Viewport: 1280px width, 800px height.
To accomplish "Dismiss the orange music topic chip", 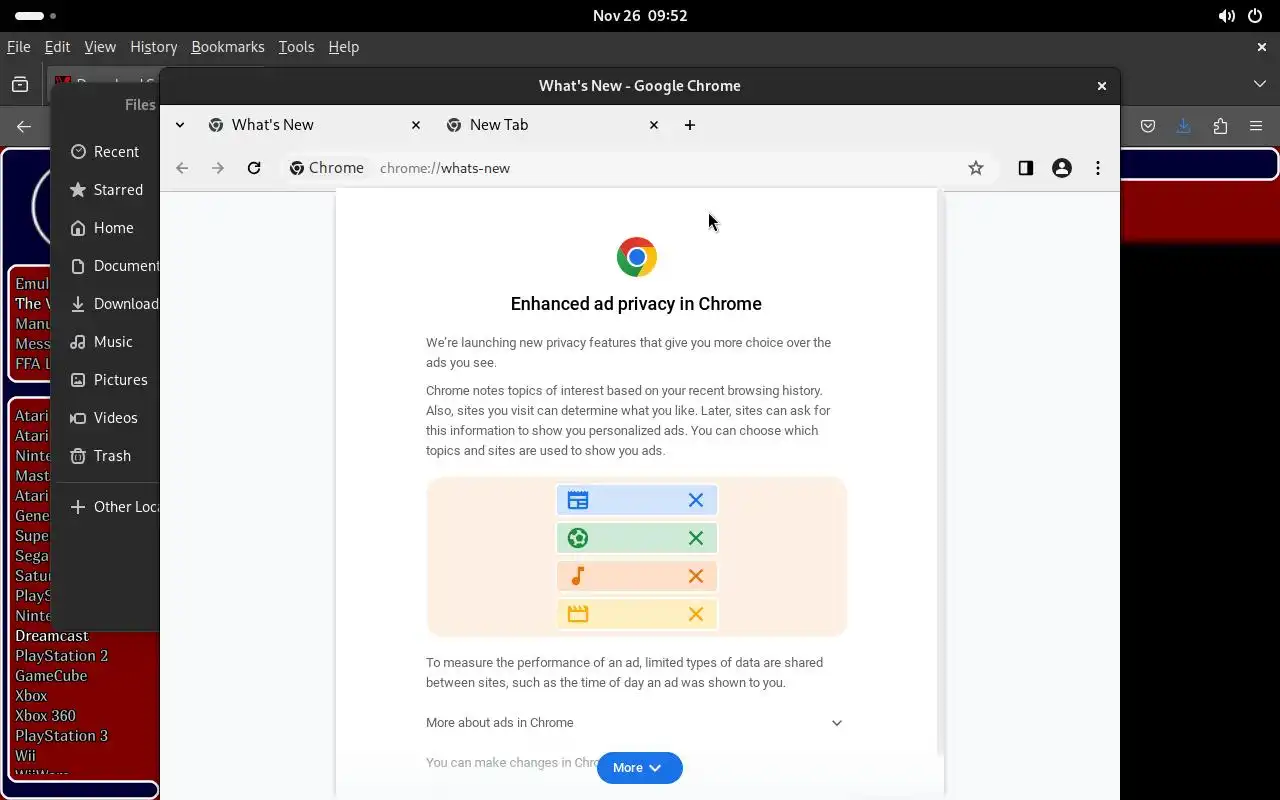I will pyautogui.click(x=696, y=576).
